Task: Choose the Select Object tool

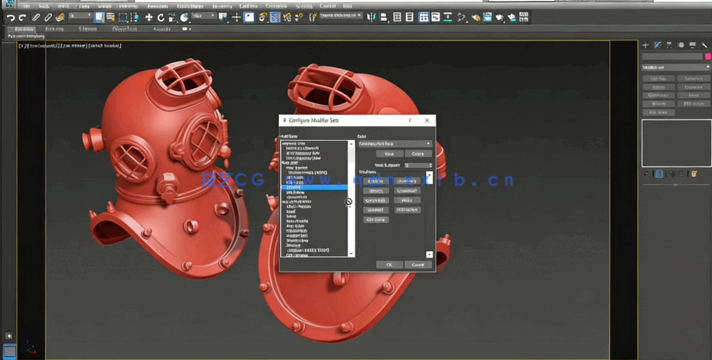Action: pos(99,18)
